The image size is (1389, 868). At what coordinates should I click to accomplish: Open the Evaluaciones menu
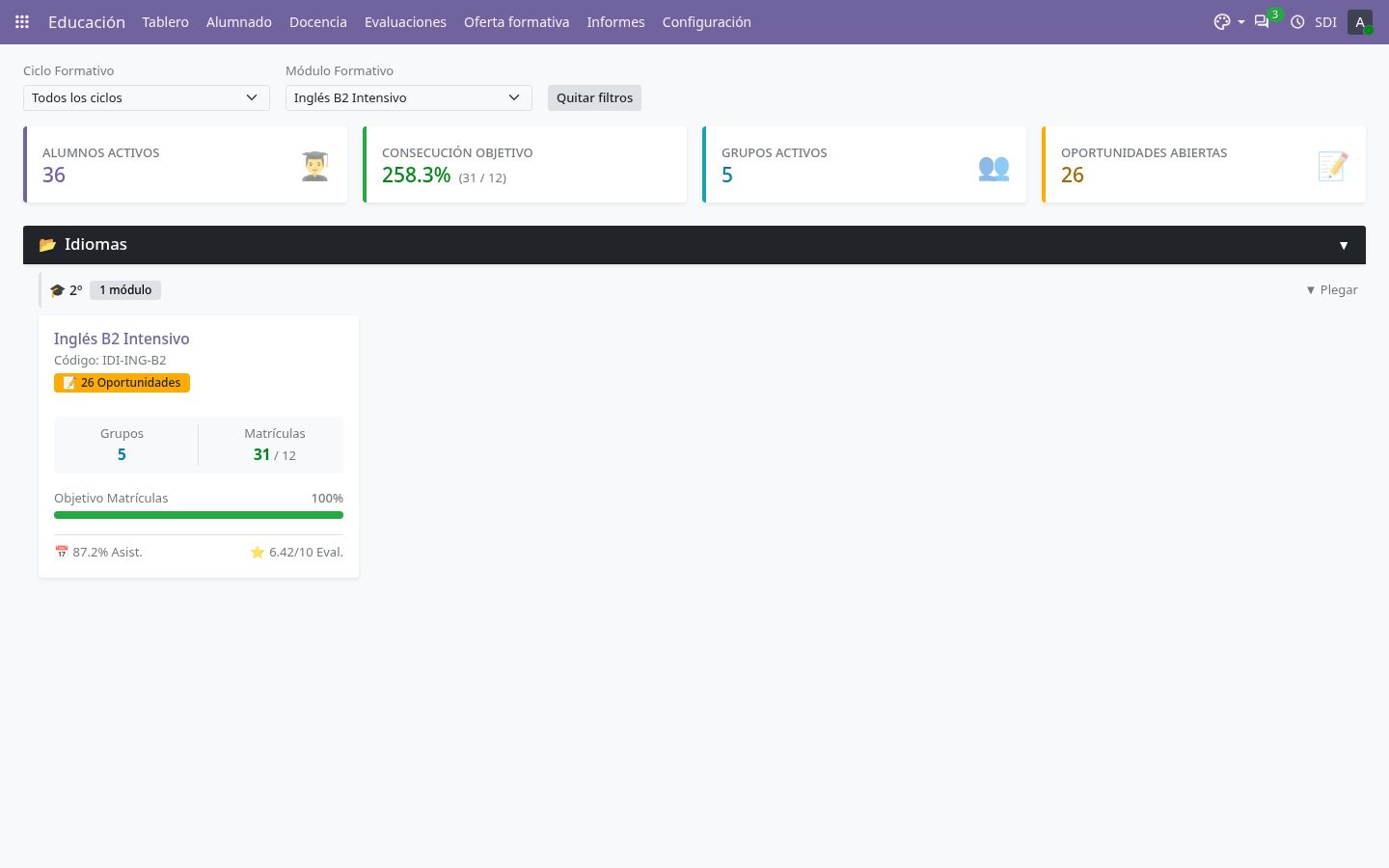405,21
